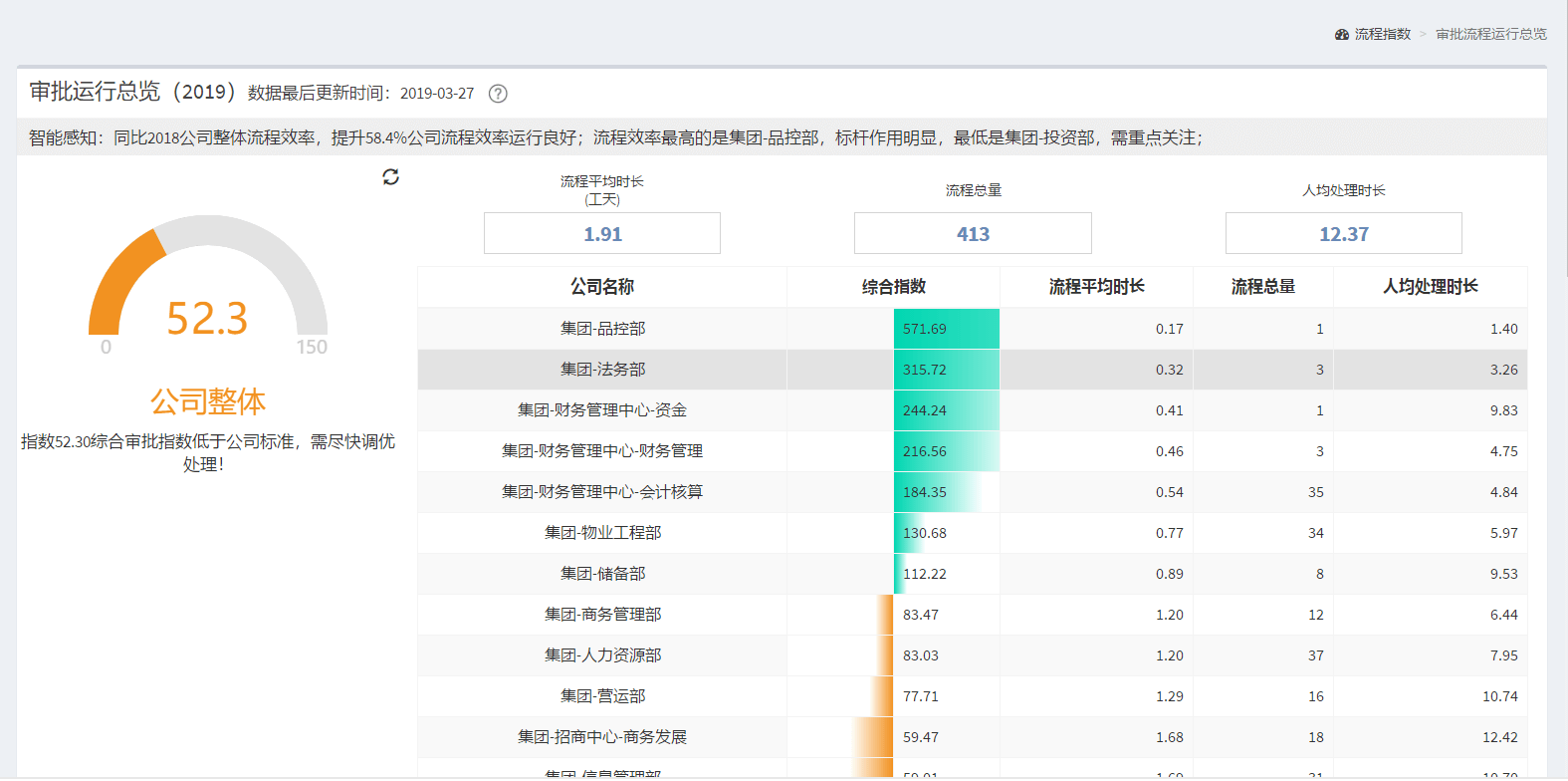This screenshot has height=781, width=1568.
Task: Sort by 综合指数 column header
Action: tap(893, 287)
